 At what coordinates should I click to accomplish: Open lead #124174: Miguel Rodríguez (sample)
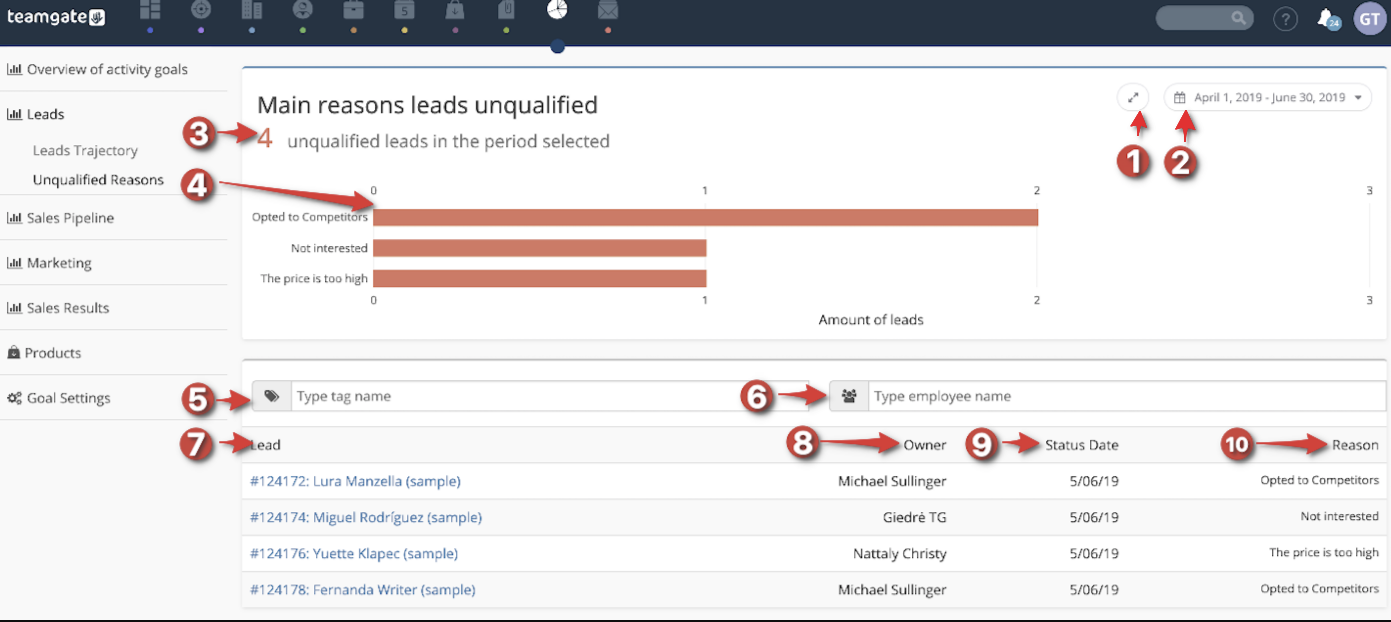(x=366, y=517)
